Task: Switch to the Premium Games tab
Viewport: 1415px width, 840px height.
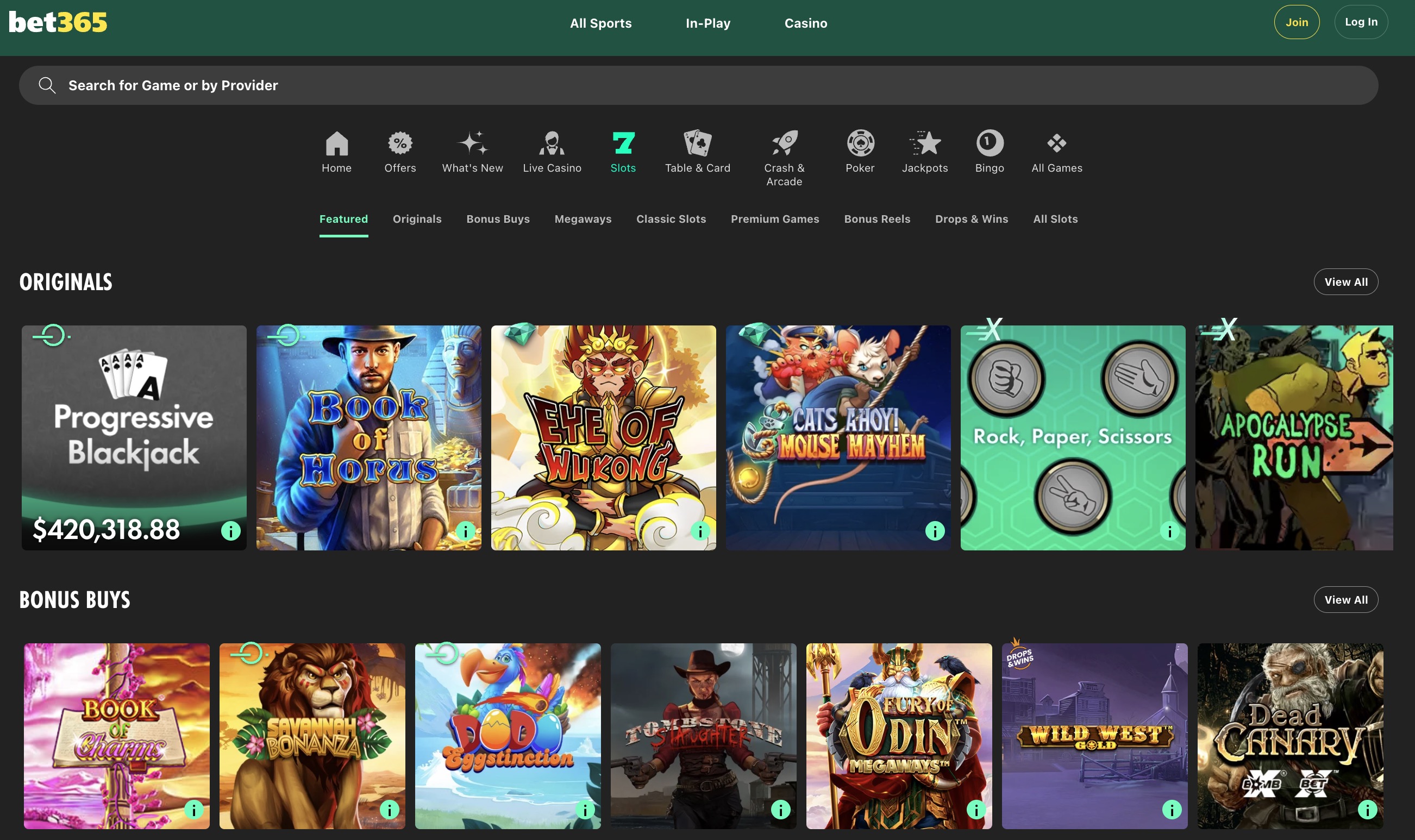Action: (775, 219)
